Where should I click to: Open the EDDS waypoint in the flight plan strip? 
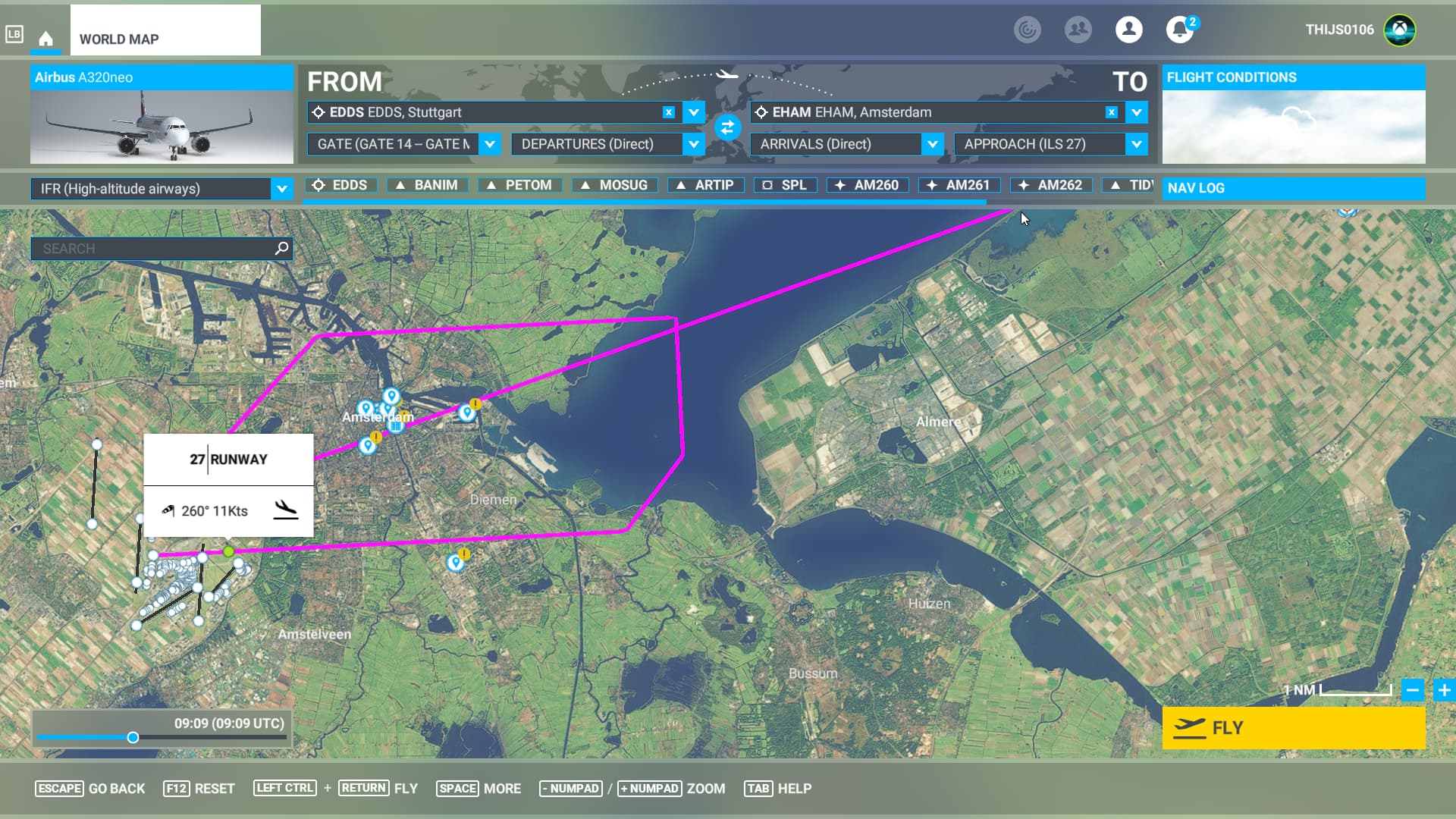(340, 184)
